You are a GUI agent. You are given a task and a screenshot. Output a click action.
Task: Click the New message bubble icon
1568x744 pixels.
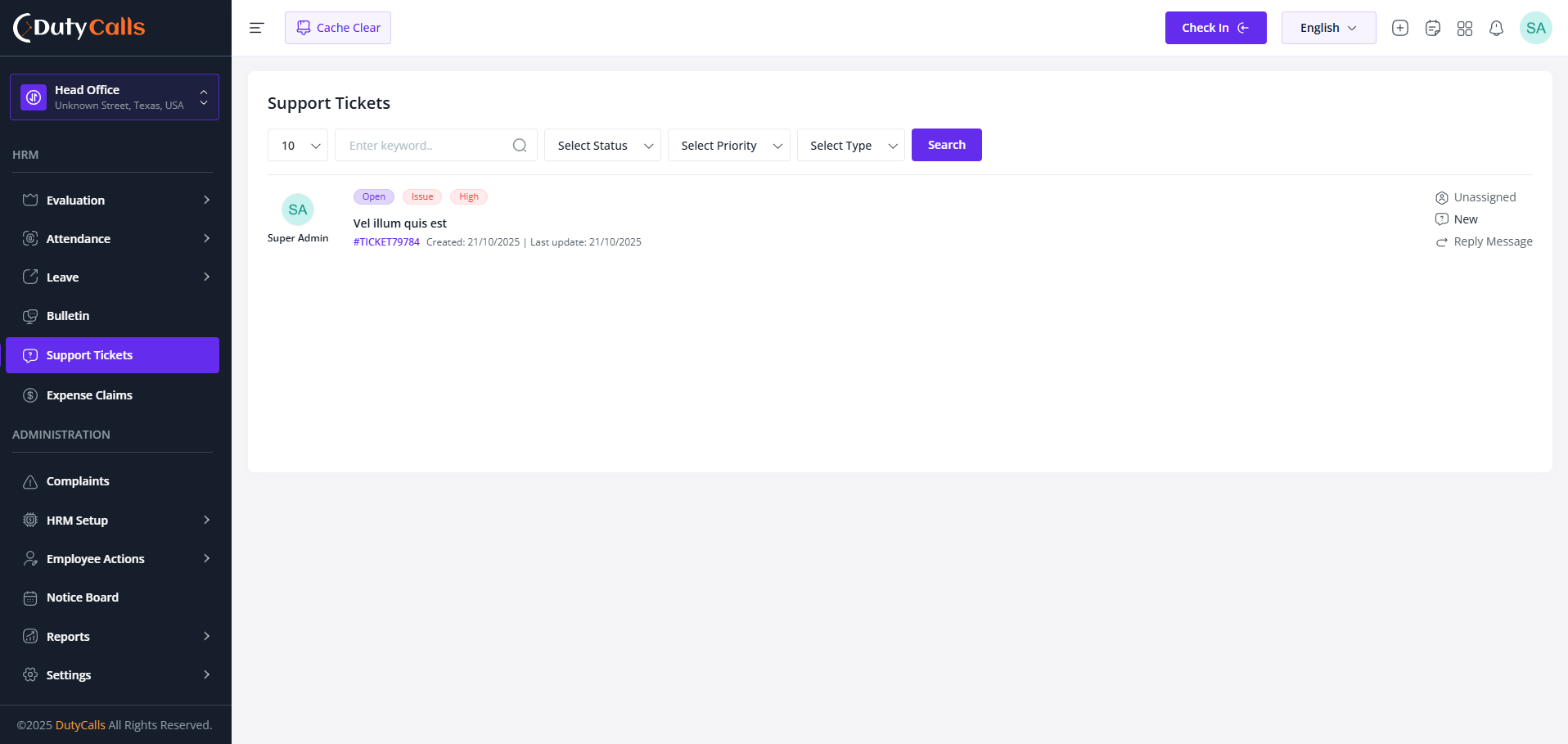[x=1442, y=219]
